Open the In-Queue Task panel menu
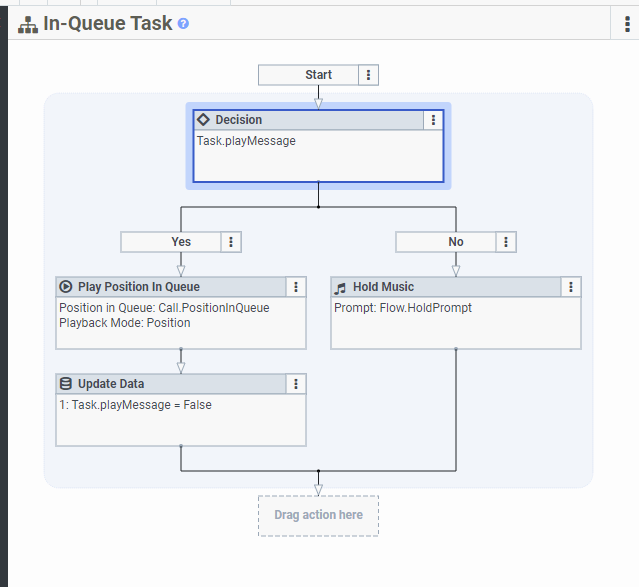Image resolution: width=639 pixels, height=587 pixels. (x=627, y=24)
